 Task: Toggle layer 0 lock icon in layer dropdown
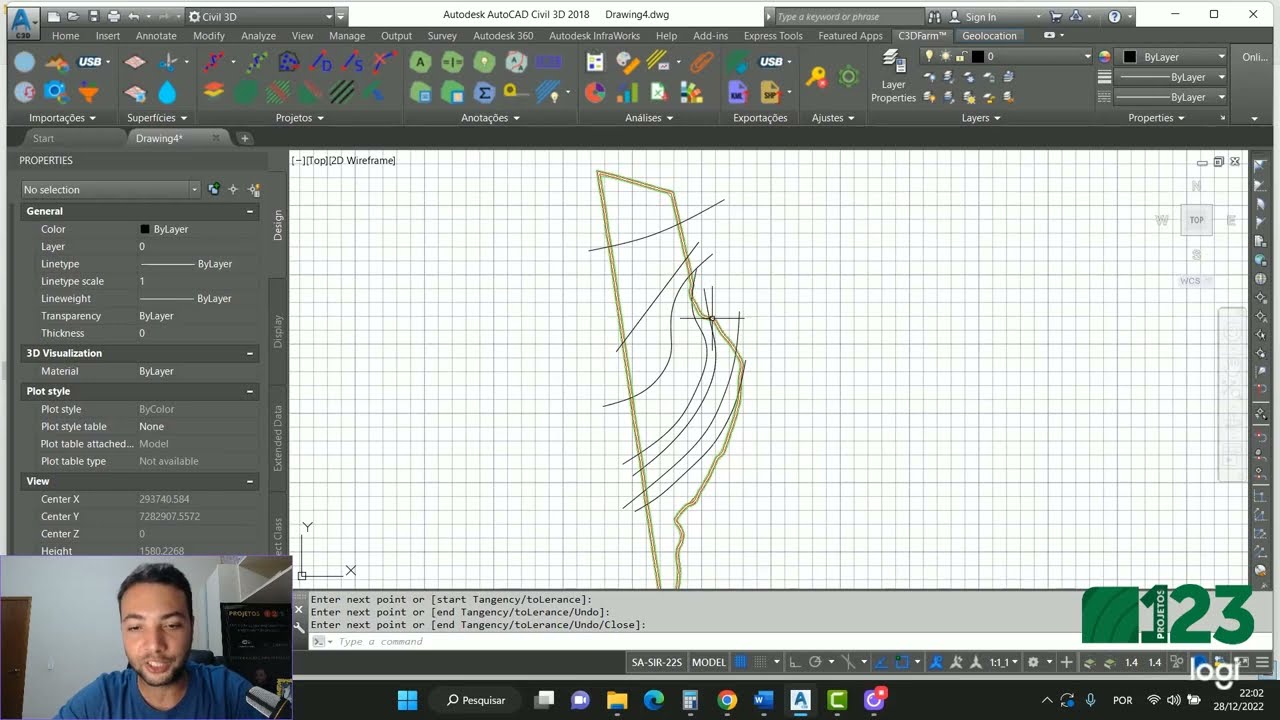tap(962, 57)
